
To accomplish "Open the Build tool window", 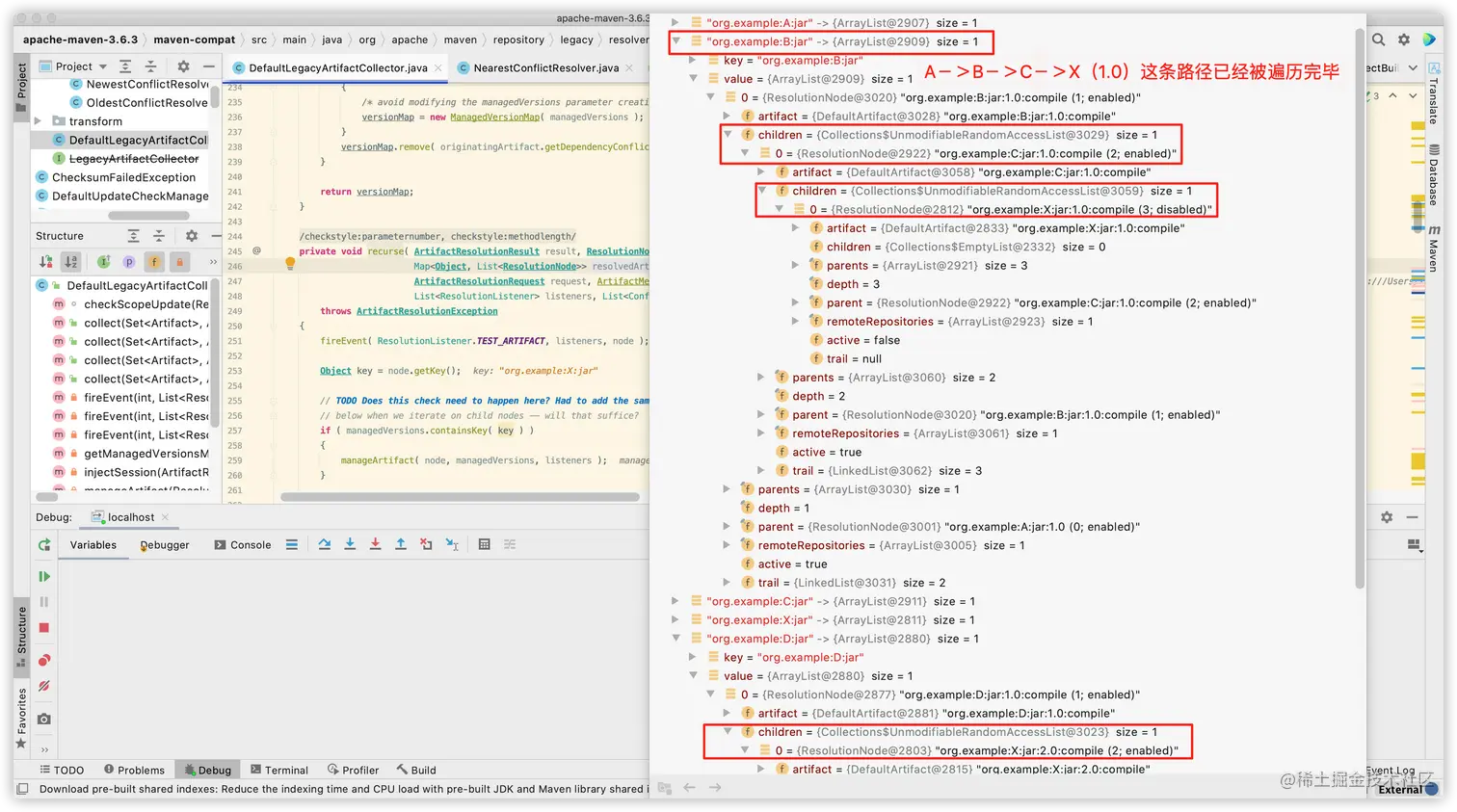I will pyautogui.click(x=416, y=771).
